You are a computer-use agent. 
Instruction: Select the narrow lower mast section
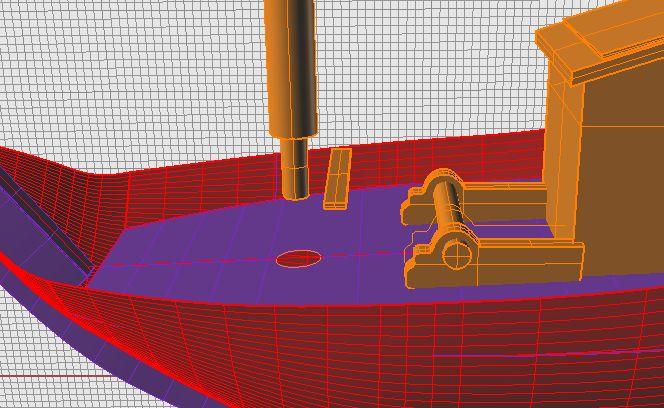click(x=295, y=168)
